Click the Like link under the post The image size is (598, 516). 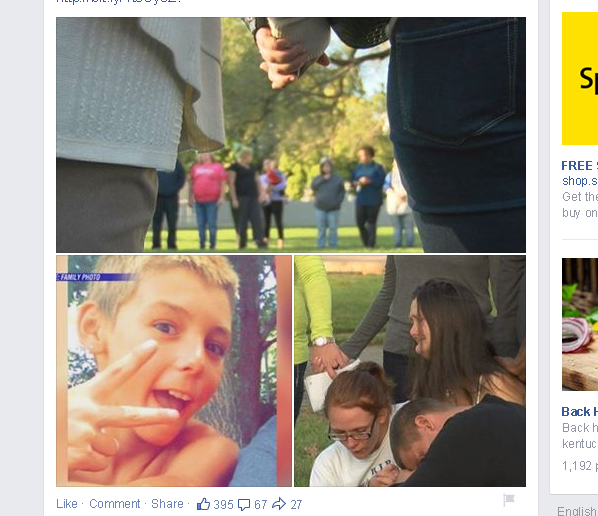[x=67, y=504]
